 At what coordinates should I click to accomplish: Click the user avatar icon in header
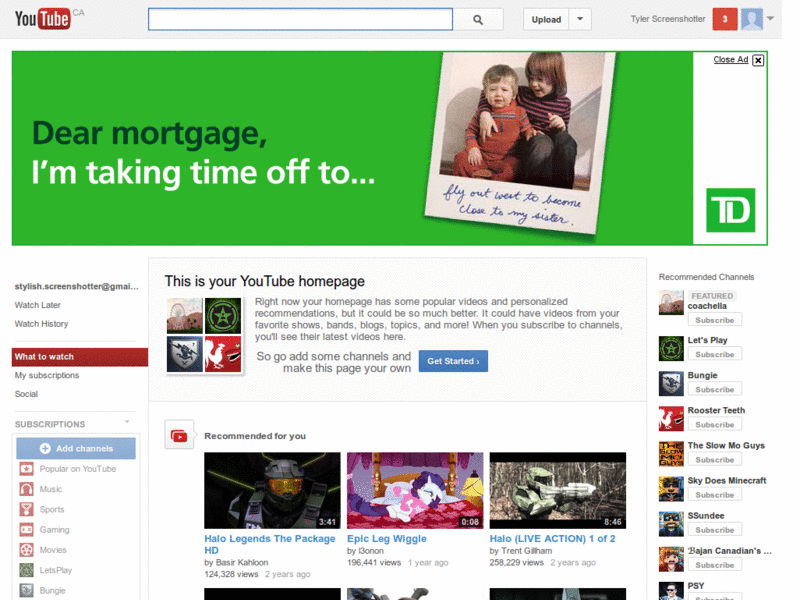[752, 19]
